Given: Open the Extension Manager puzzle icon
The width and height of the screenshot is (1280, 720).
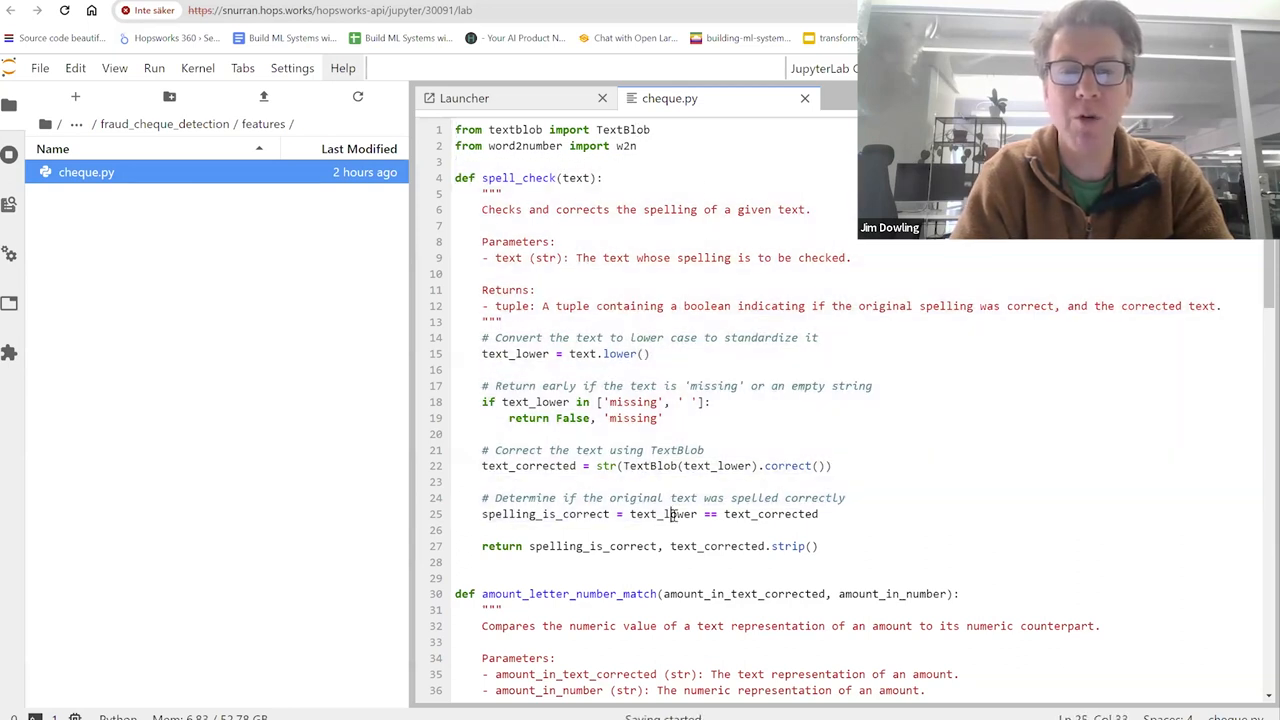Looking at the screenshot, I should [x=10, y=352].
